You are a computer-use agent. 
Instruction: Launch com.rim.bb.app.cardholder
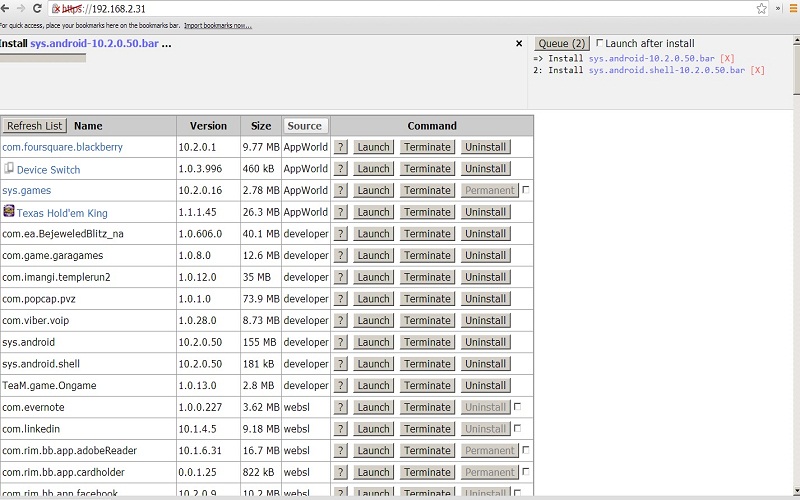(373, 472)
